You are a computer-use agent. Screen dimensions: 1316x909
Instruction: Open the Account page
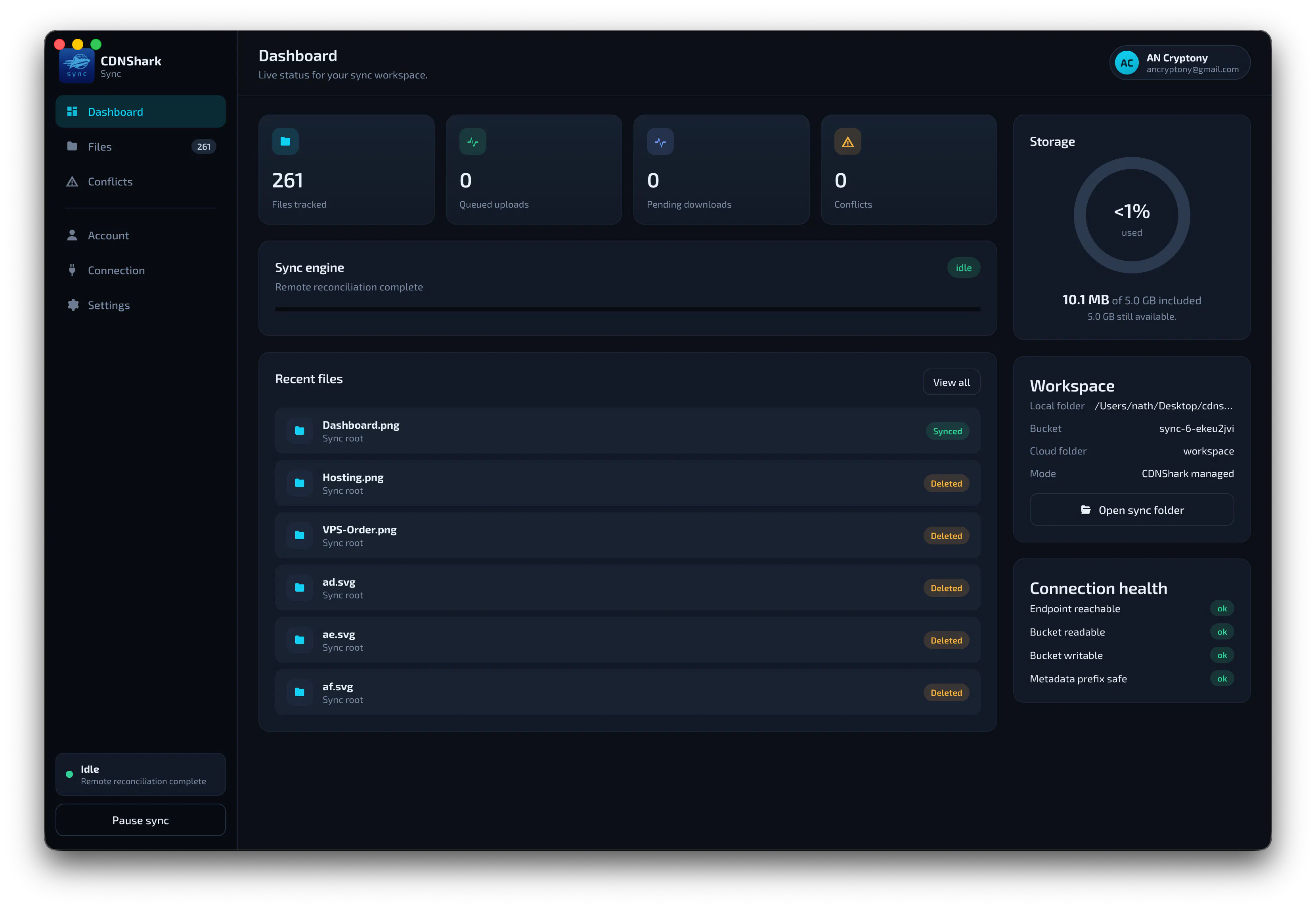141,235
